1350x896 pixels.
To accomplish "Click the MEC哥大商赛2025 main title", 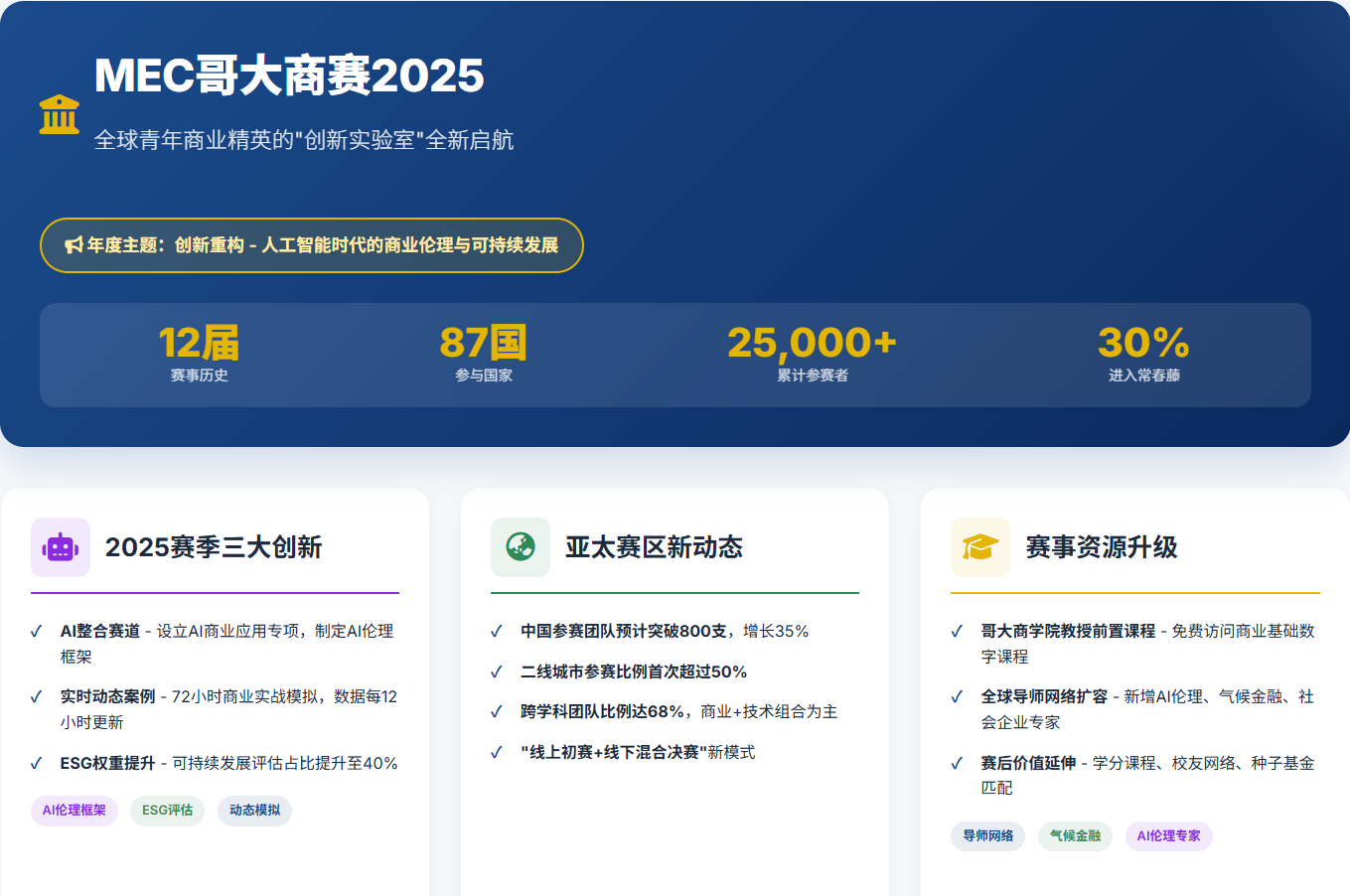I will click(x=289, y=75).
